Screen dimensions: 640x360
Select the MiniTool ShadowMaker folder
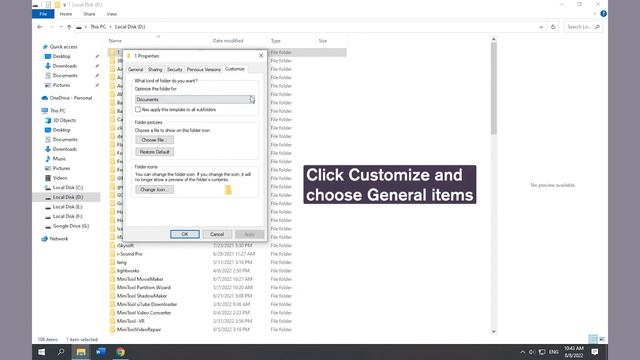[x=142, y=296]
